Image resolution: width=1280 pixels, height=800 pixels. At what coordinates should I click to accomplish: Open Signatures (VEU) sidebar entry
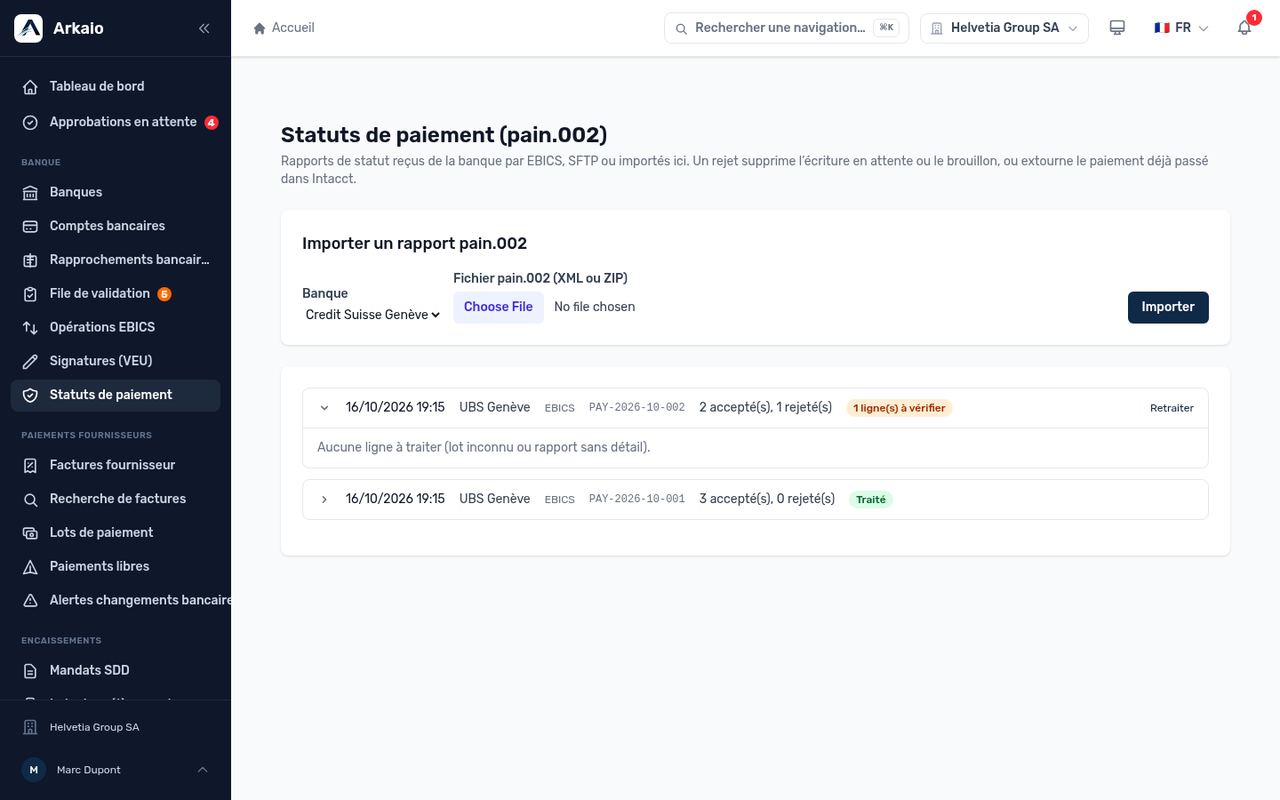[x=115, y=361]
